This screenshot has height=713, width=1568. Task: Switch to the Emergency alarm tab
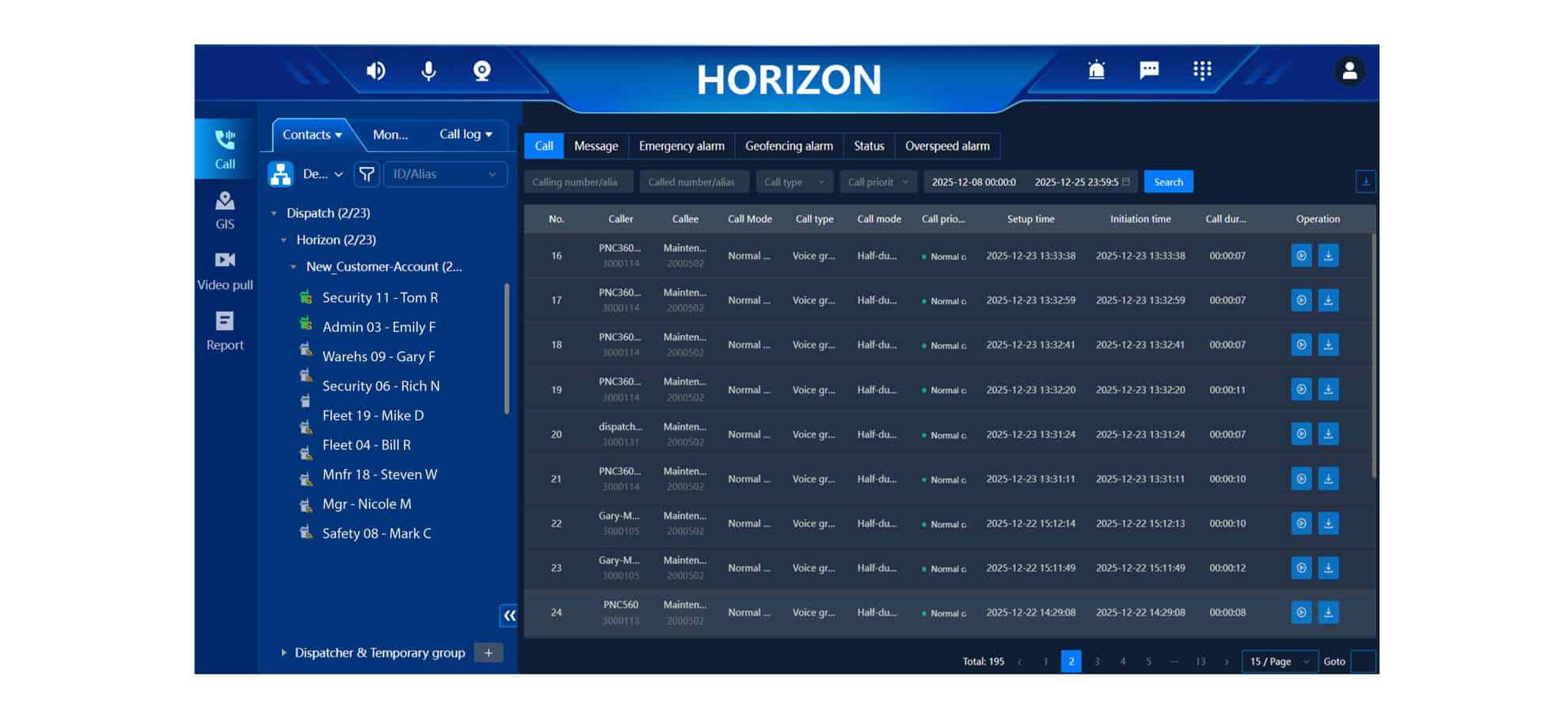[x=681, y=146]
